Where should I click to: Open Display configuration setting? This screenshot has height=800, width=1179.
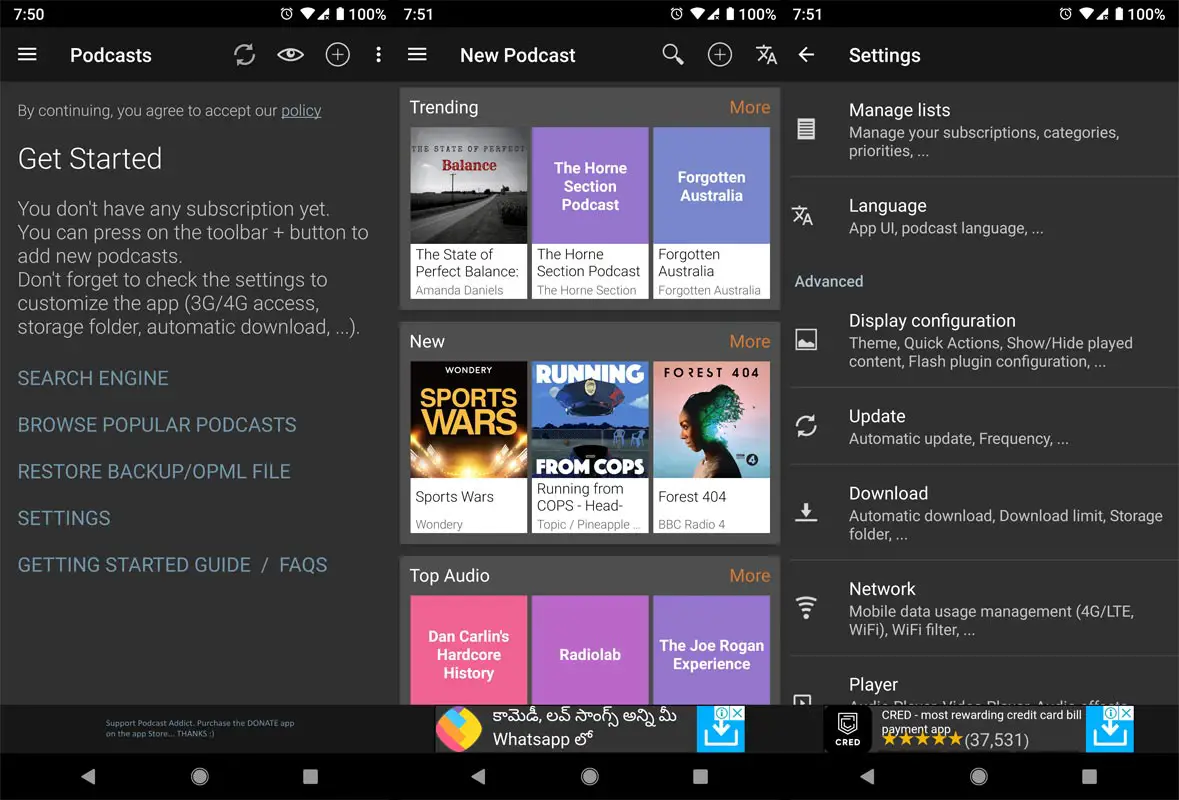point(984,340)
